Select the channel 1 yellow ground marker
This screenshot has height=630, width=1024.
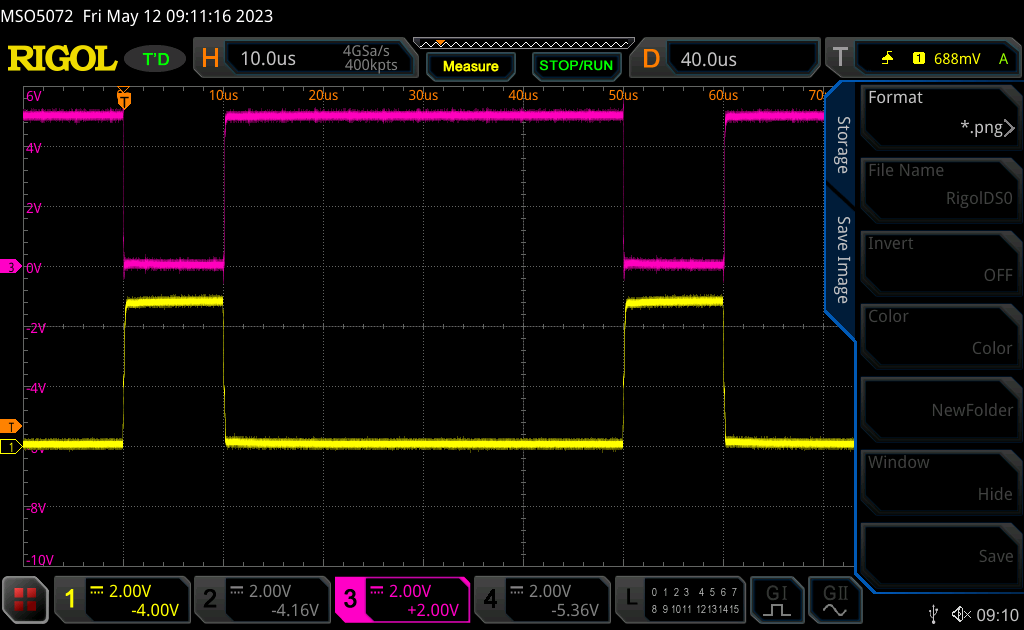click(10, 447)
